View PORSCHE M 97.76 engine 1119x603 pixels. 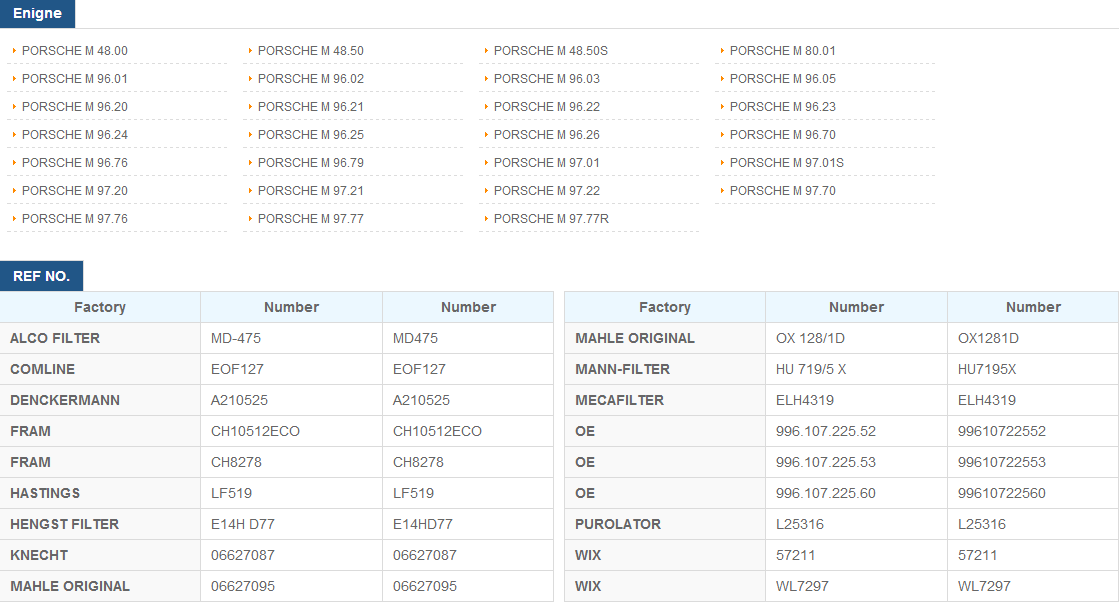coord(75,218)
